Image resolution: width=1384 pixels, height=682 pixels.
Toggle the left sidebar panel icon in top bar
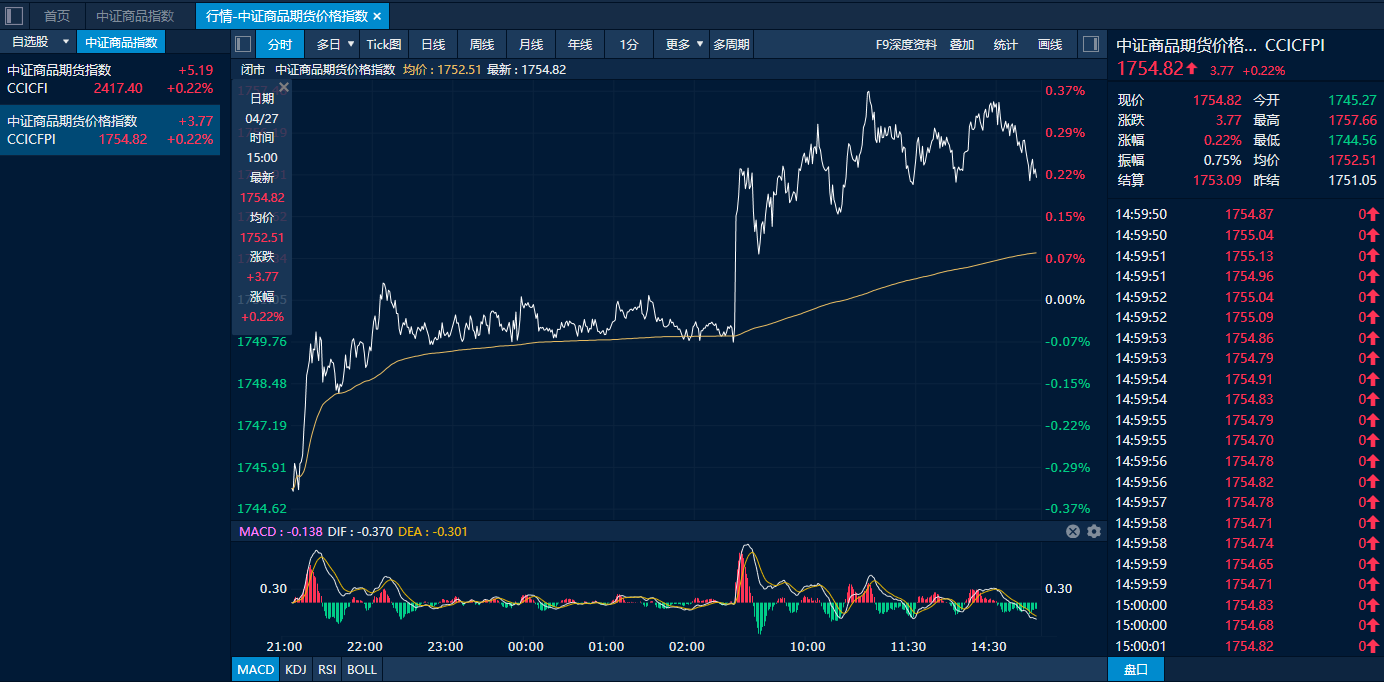point(14,16)
